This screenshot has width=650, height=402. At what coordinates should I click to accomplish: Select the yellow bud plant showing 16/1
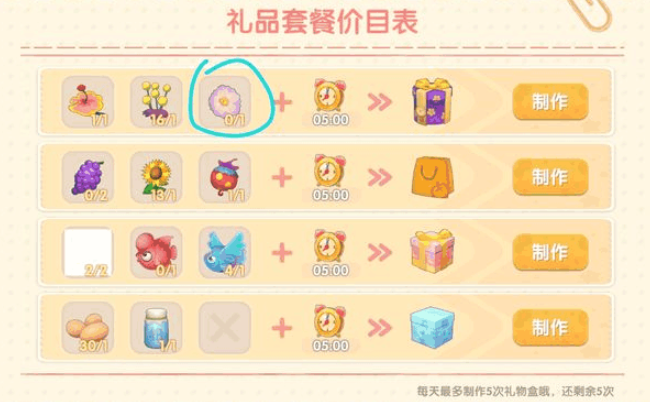156,102
